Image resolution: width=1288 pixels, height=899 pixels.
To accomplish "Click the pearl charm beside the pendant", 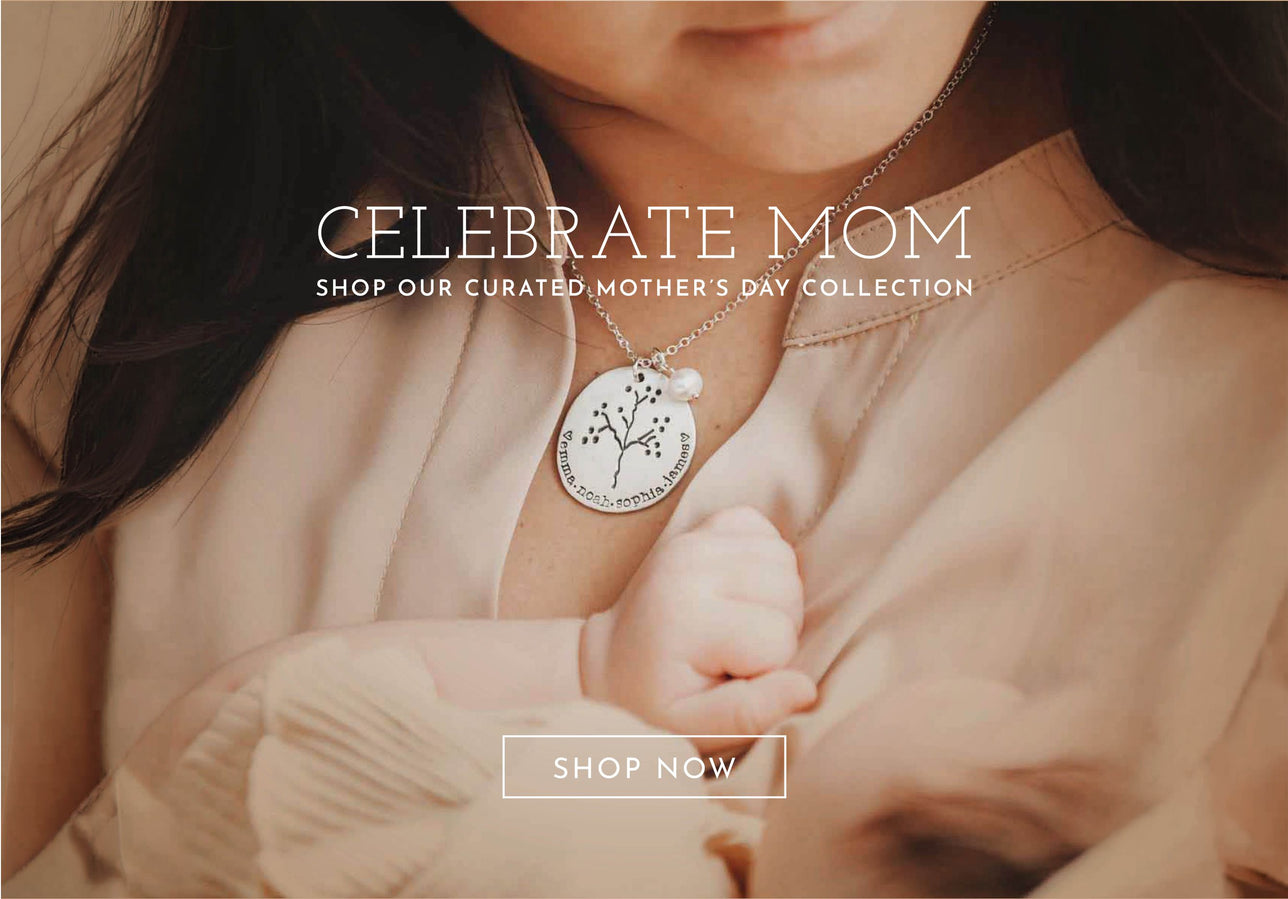I will [685, 384].
